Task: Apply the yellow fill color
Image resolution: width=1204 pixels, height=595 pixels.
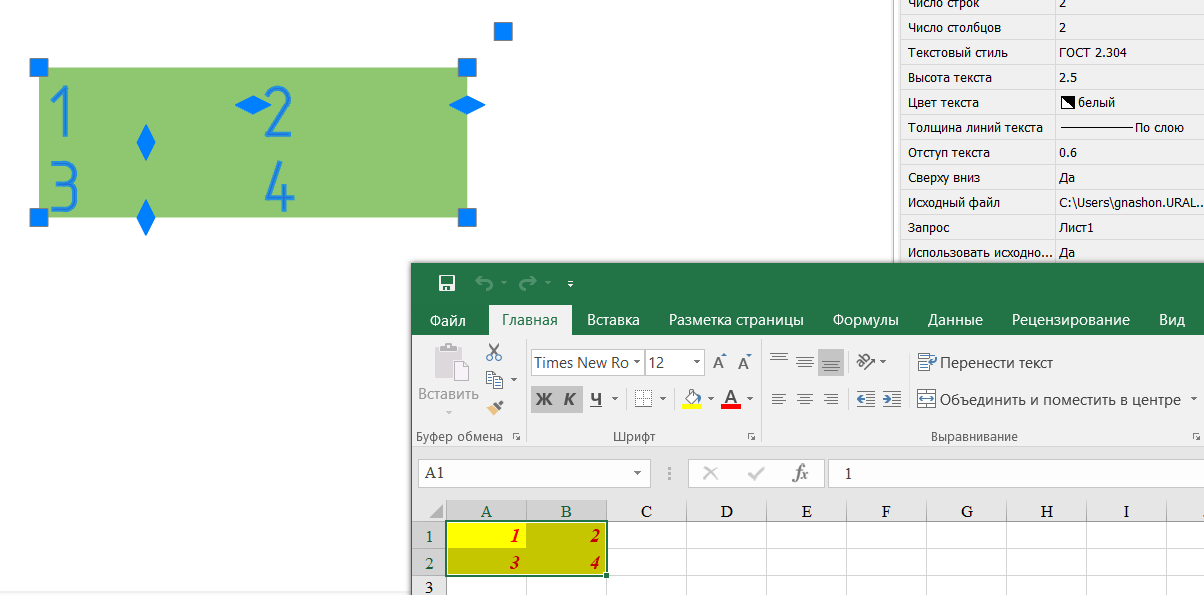Action: [x=691, y=399]
